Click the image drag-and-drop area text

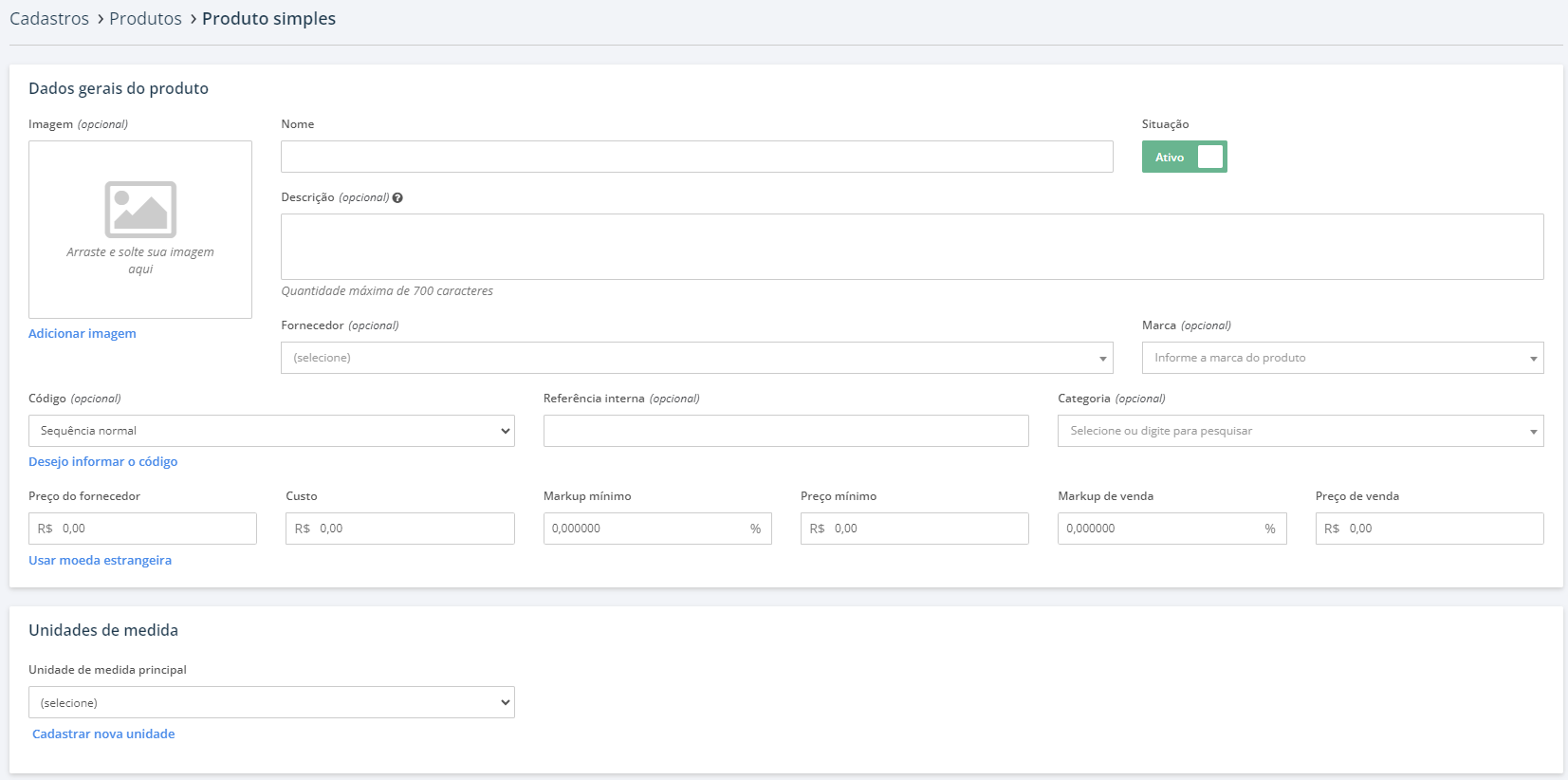140,260
